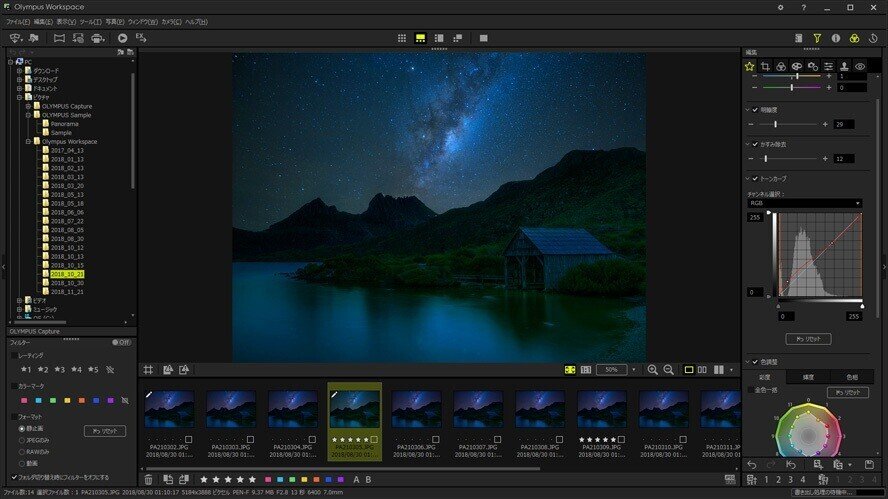This screenshot has width=888, height=499.
Task: Click the 明瞭度 value field showing 29
Action: tap(844, 124)
